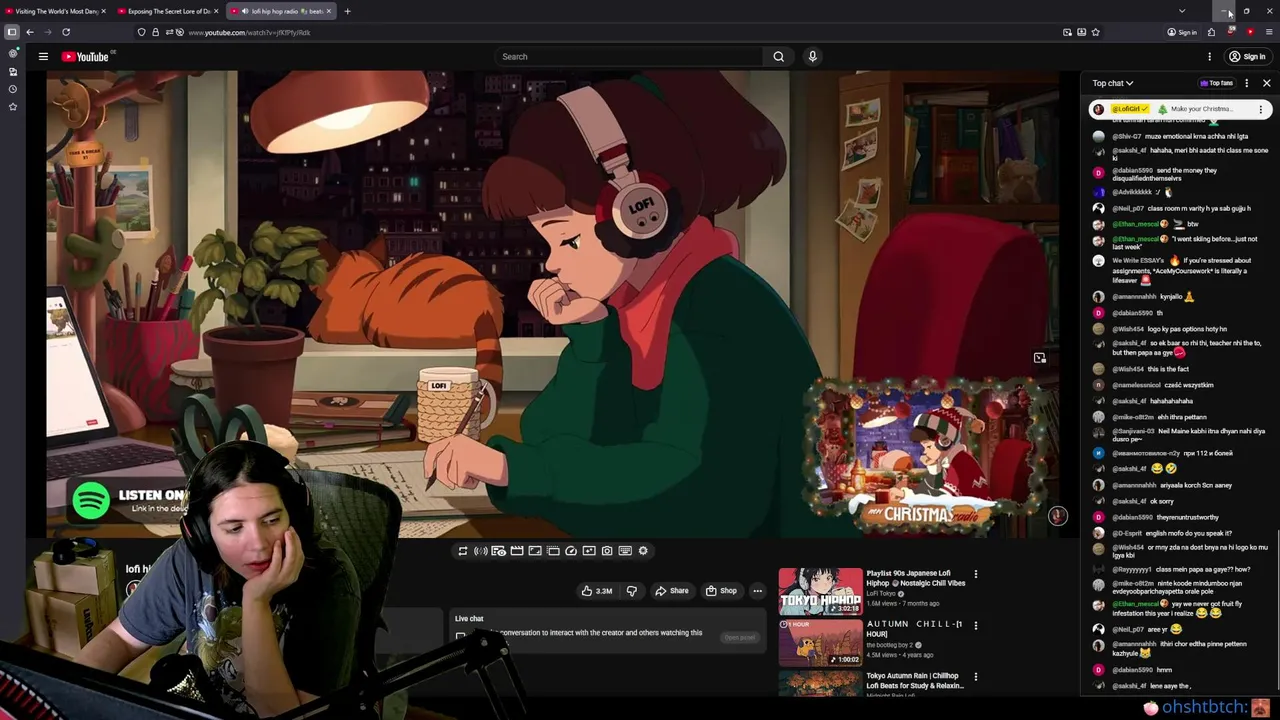Switch to Visiting The World's Most tab

(54, 11)
